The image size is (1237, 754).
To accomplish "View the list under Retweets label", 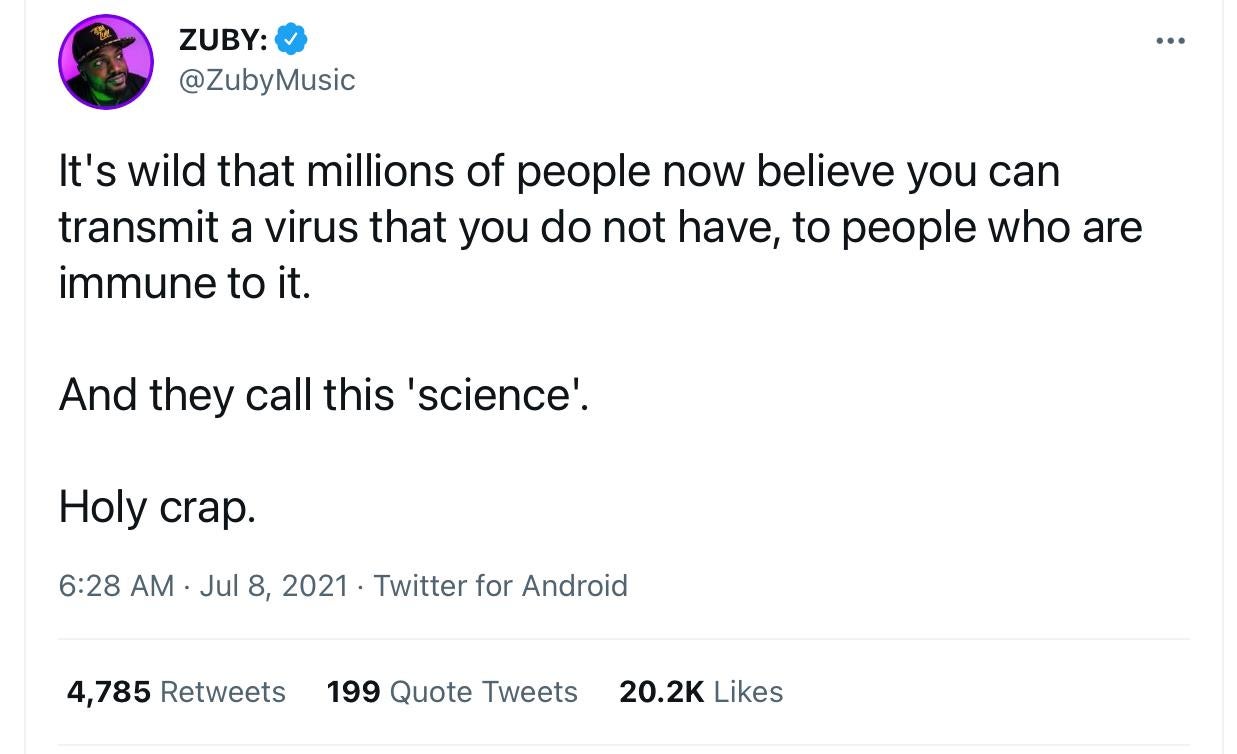I will click(x=223, y=692).
